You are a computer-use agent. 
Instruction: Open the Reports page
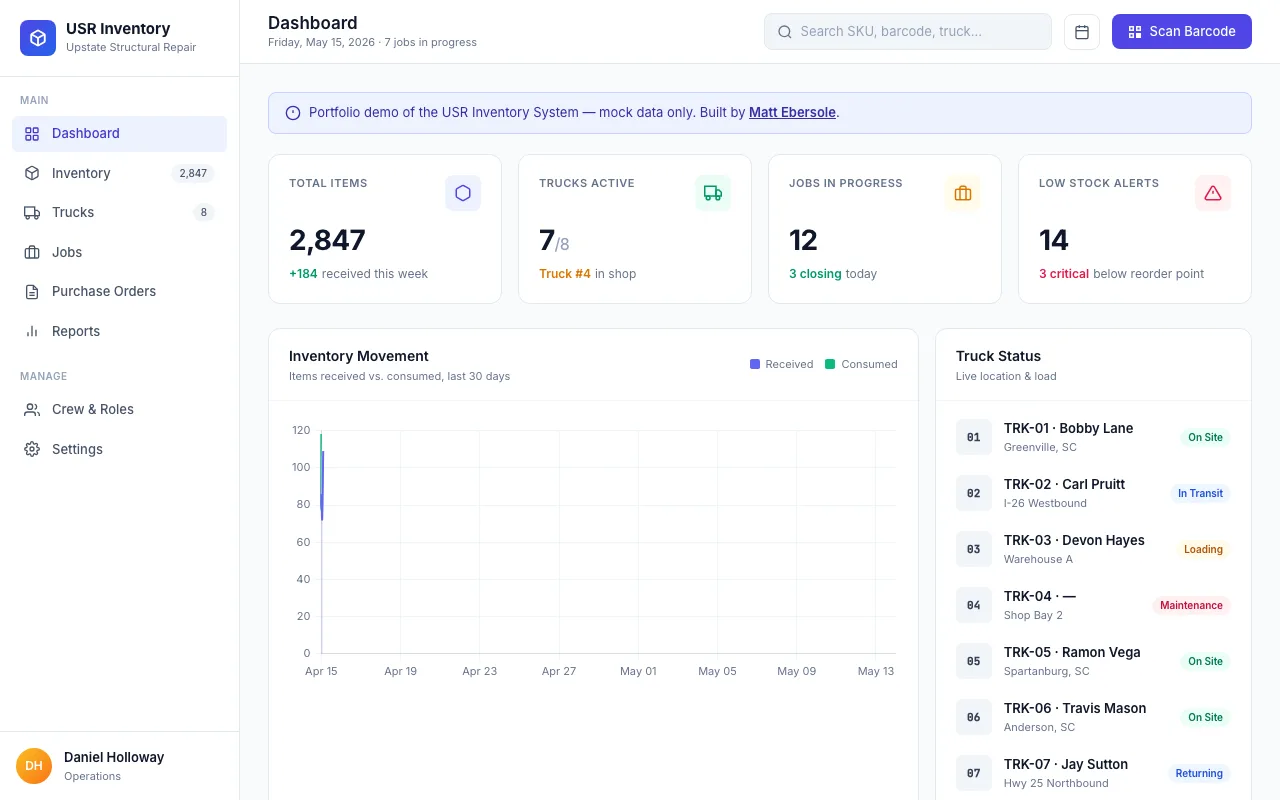click(x=120, y=331)
